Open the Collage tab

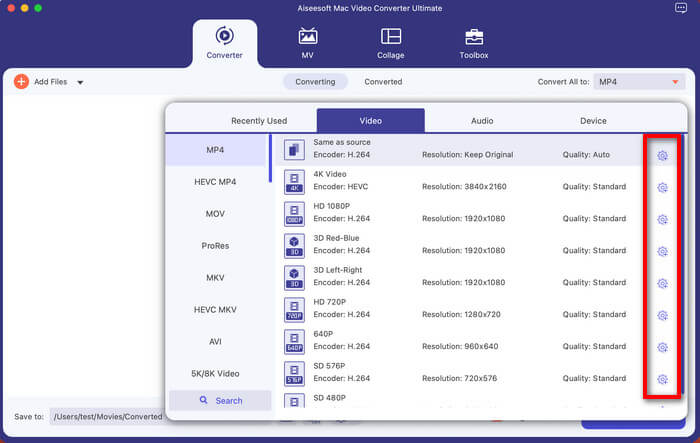click(x=391, y=43)
